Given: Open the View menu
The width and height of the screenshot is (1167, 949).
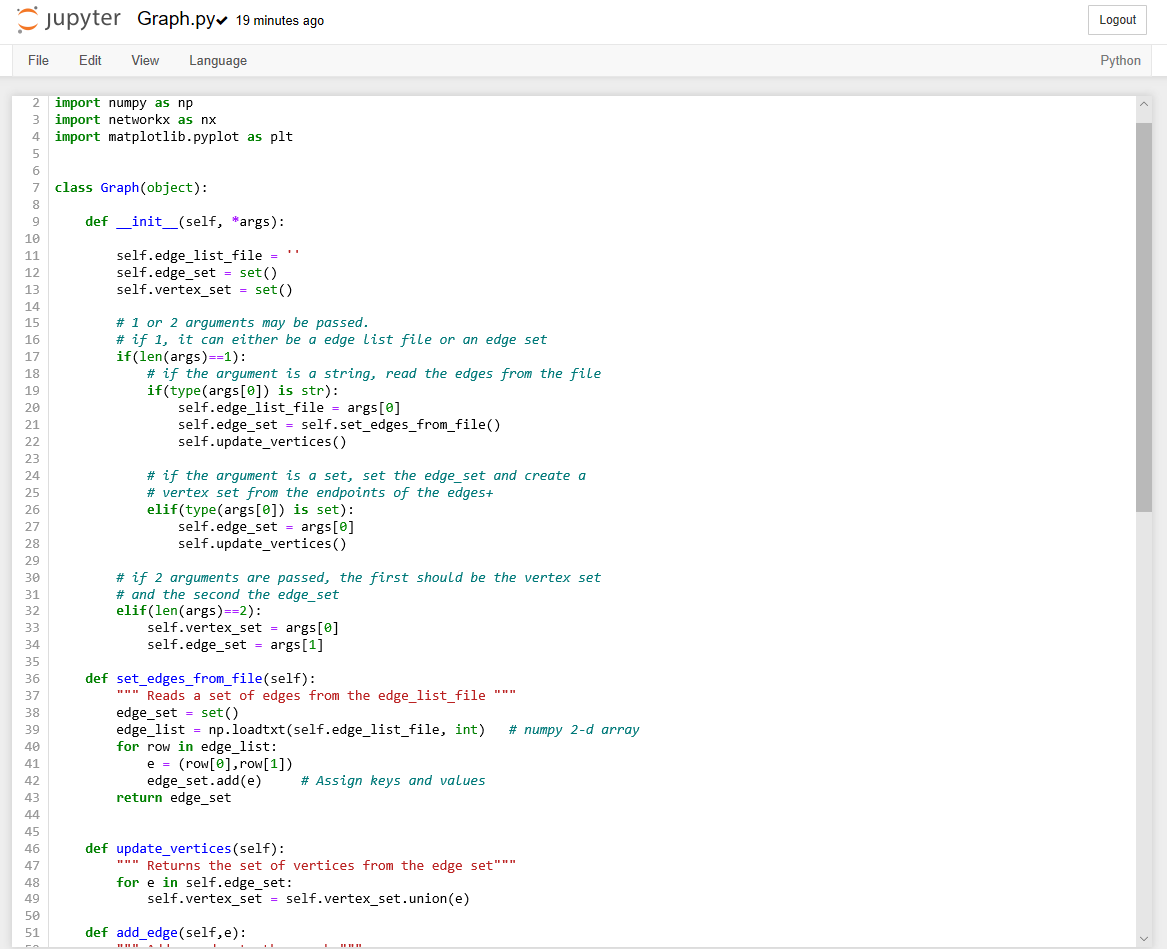Looking at the screenshot, I should click(x=145, y=60).
